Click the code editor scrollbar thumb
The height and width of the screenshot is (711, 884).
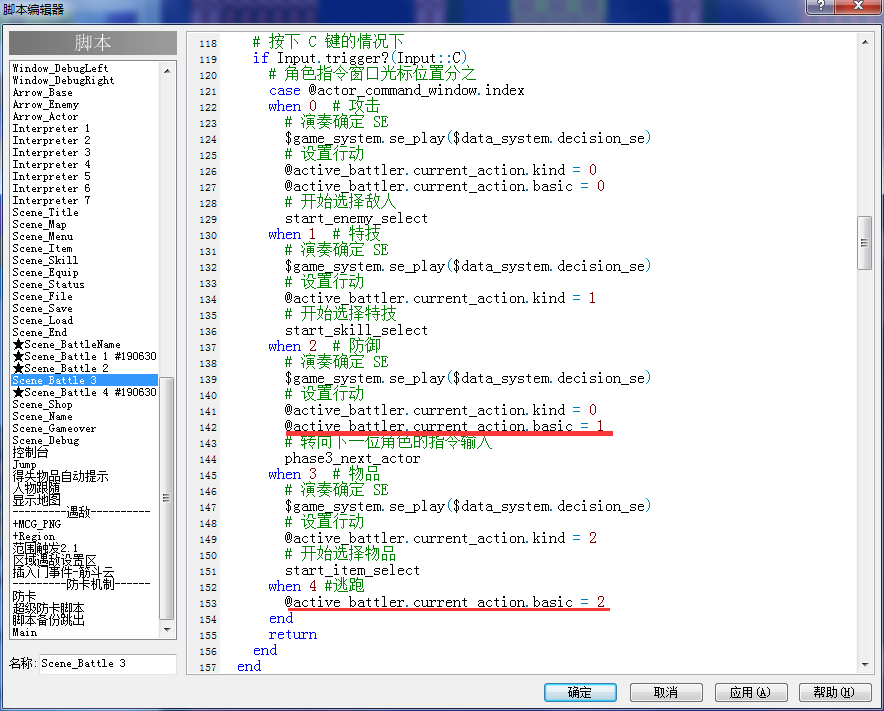coord(864,243)
